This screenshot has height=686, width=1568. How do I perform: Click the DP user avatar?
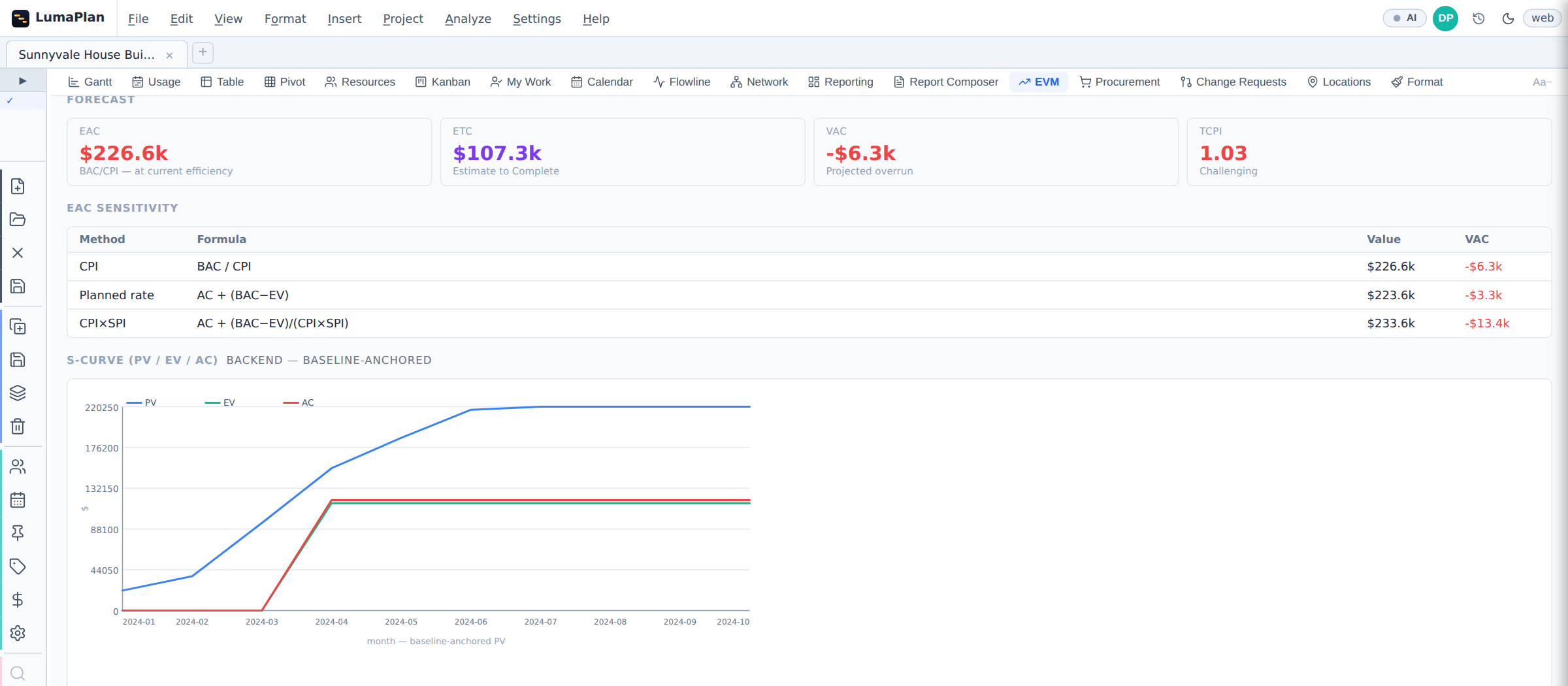tap(1445, 18)
